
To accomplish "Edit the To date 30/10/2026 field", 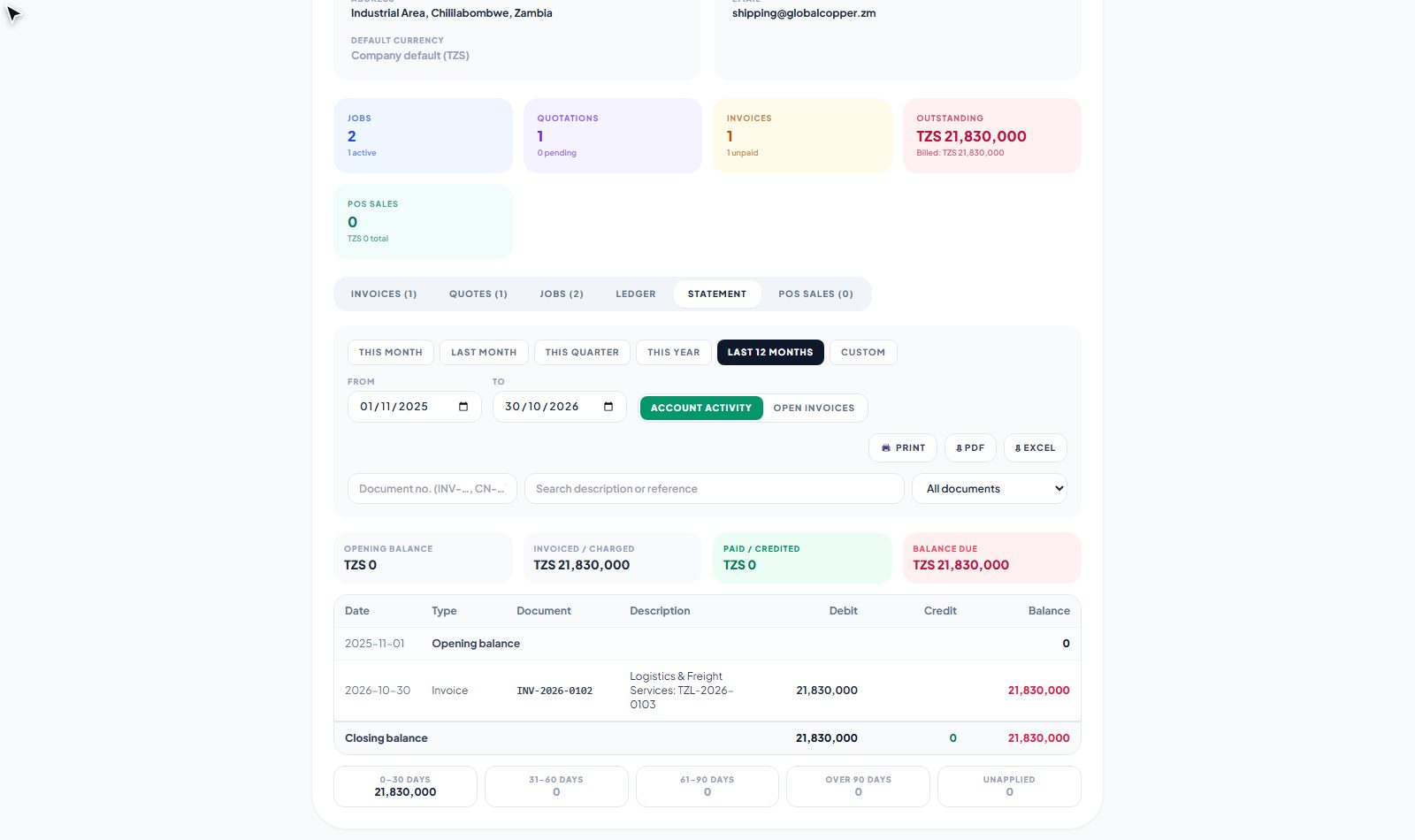I will (560, 407).
